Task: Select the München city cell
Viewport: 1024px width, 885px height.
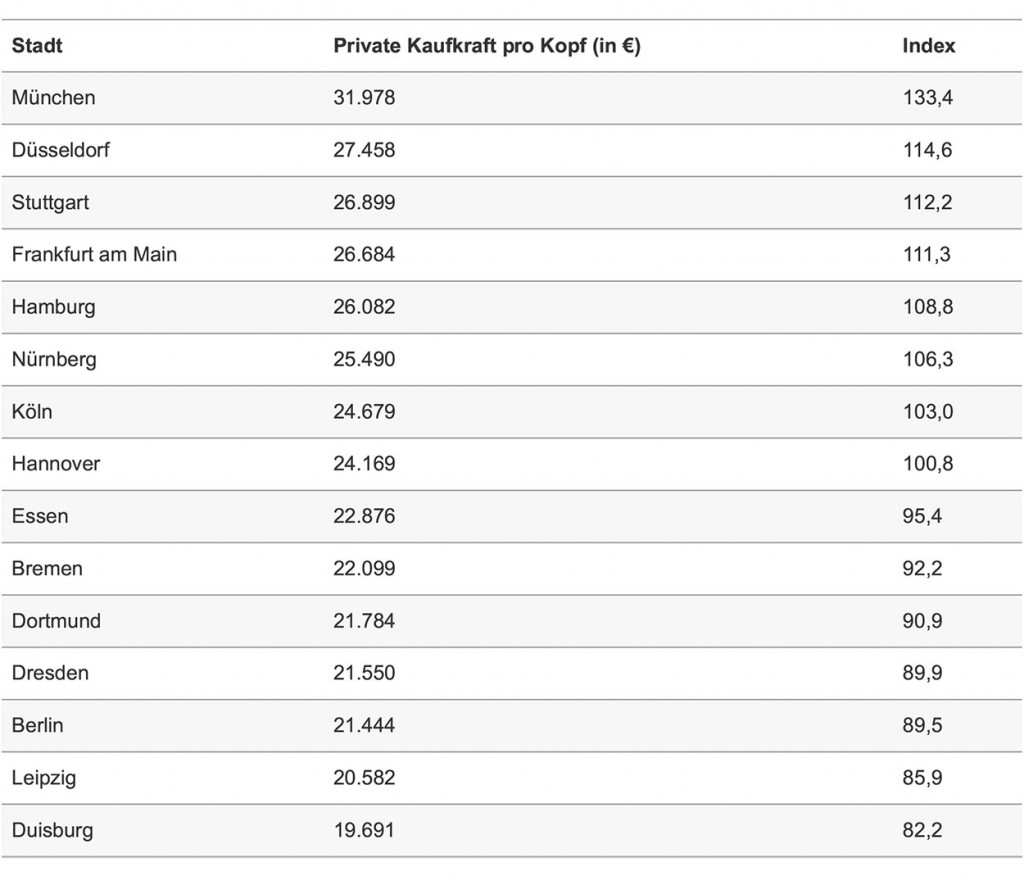Action: (54, 98)
